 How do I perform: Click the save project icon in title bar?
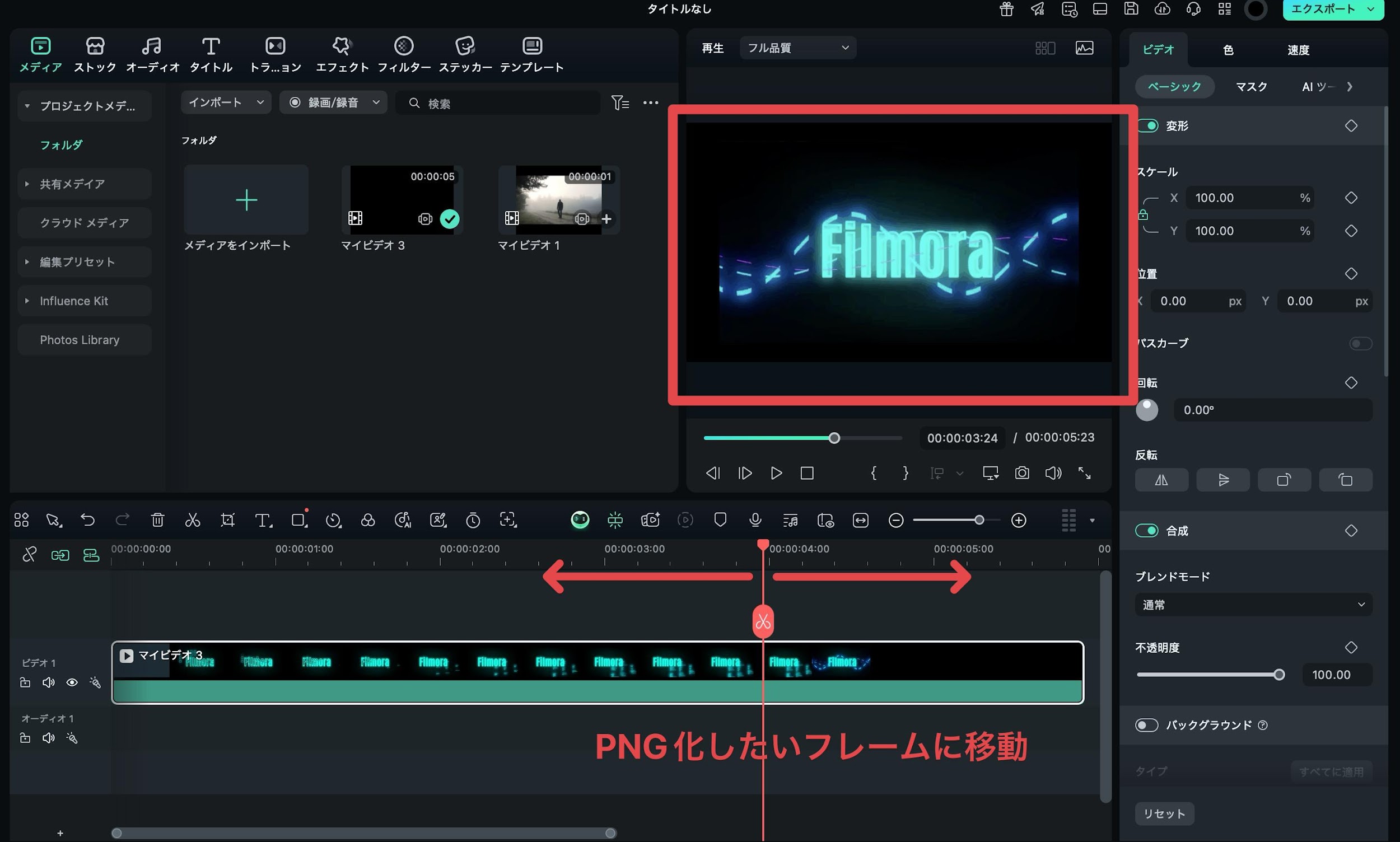pyautogui.click(x=1131, y=8)
